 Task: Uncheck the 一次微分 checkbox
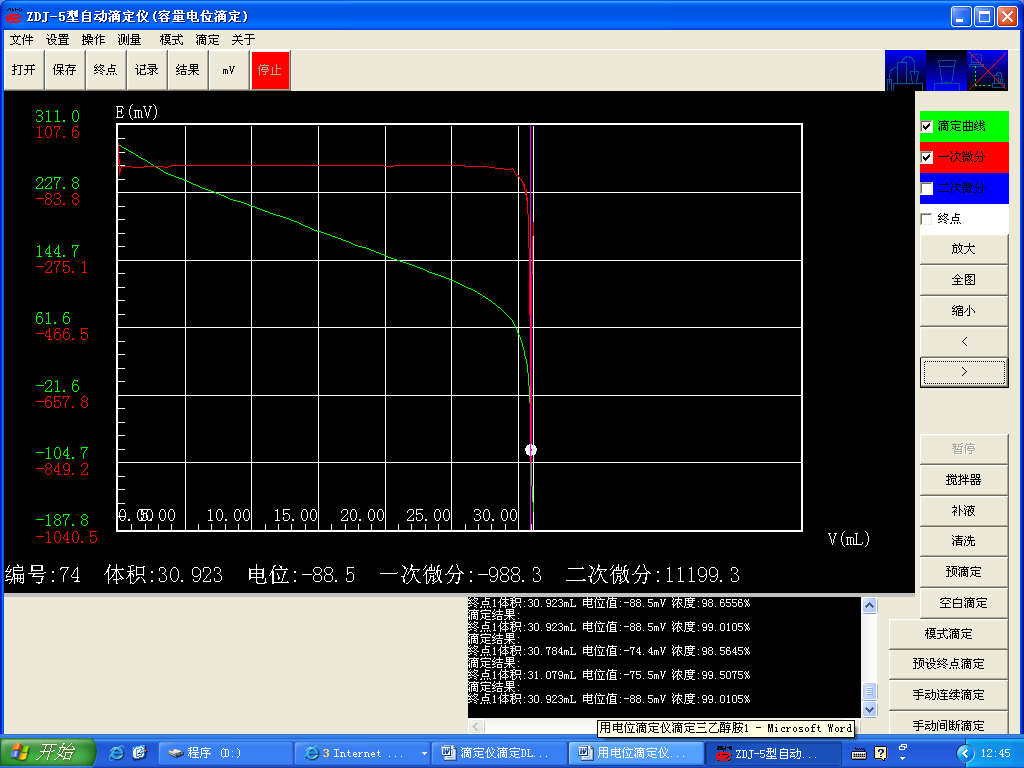point(927,157)
